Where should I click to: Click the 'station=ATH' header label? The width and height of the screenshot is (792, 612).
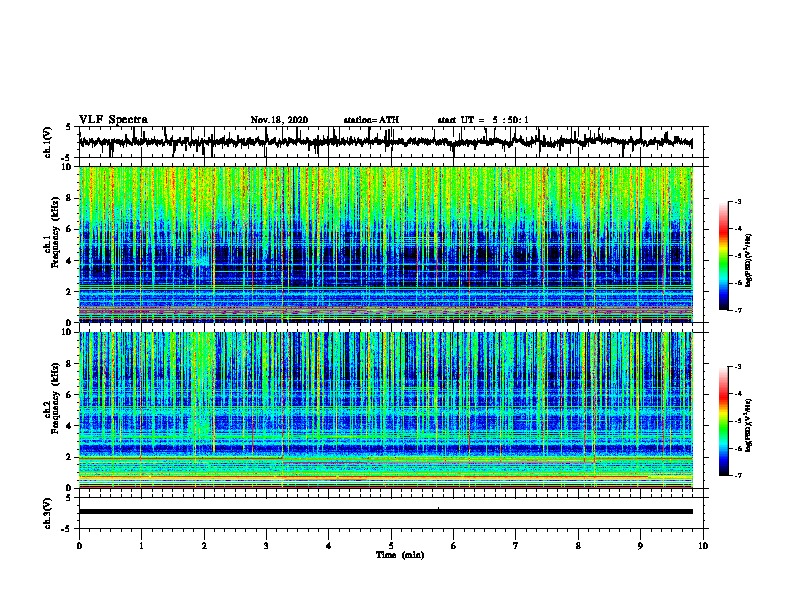coord(371,120)
